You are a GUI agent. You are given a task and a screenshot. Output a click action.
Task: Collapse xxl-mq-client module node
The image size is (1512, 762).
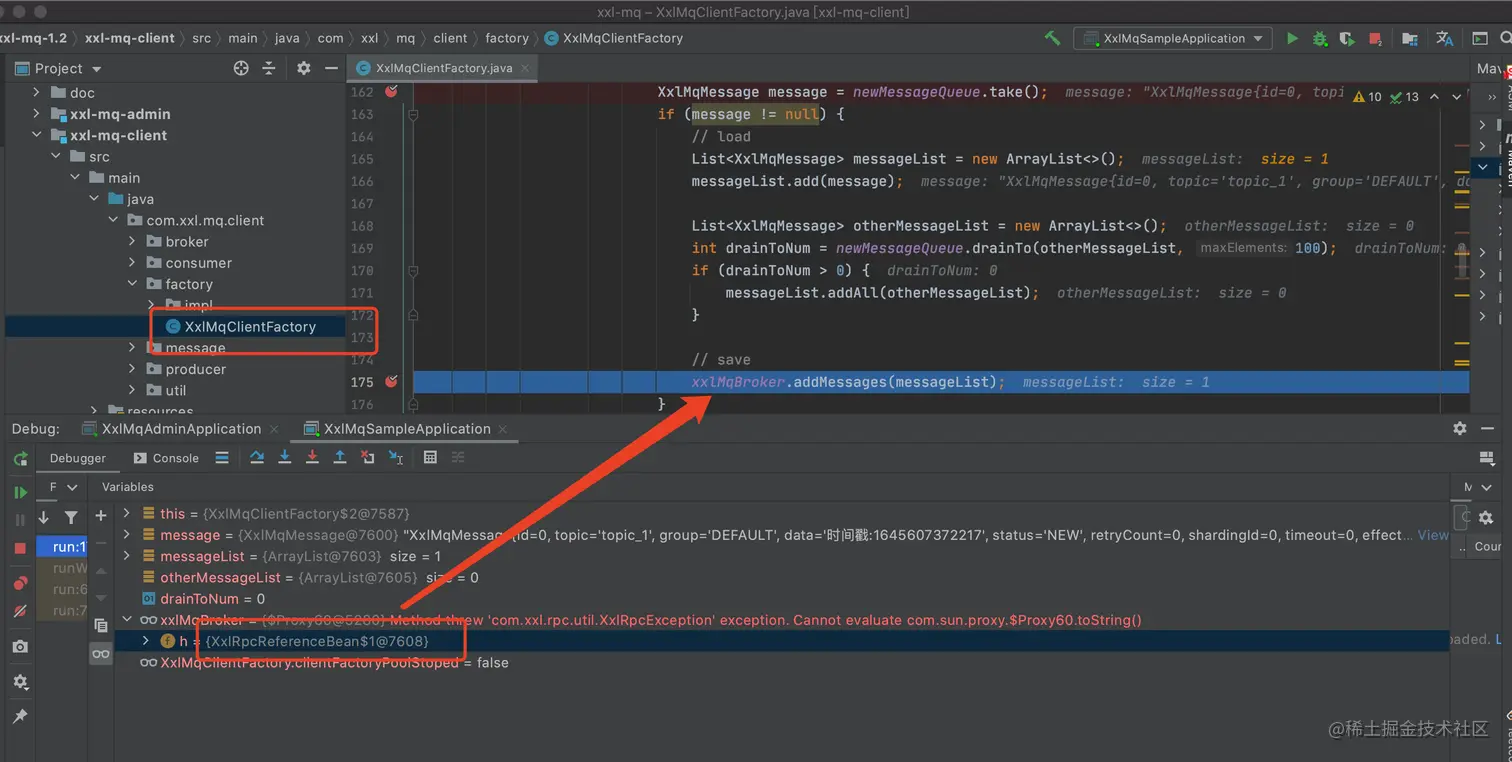tap(37, 135)
